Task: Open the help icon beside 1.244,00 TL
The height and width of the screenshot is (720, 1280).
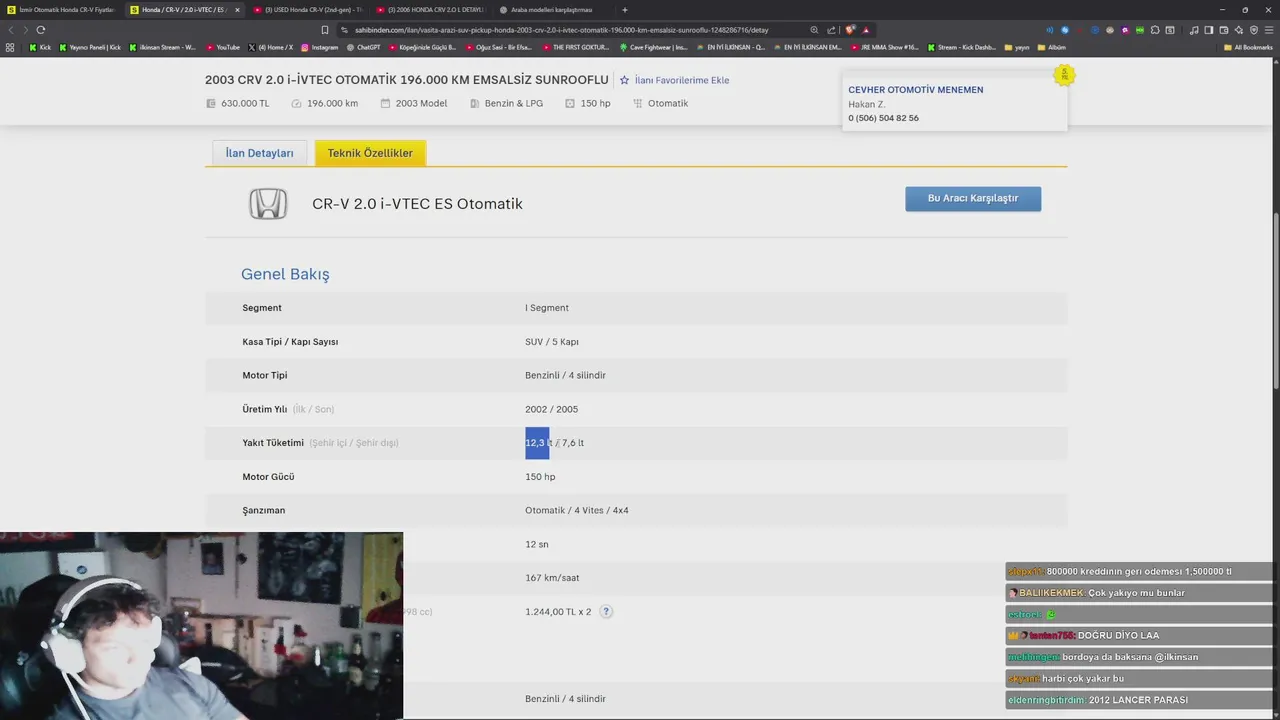Action: tap(606, 611)
